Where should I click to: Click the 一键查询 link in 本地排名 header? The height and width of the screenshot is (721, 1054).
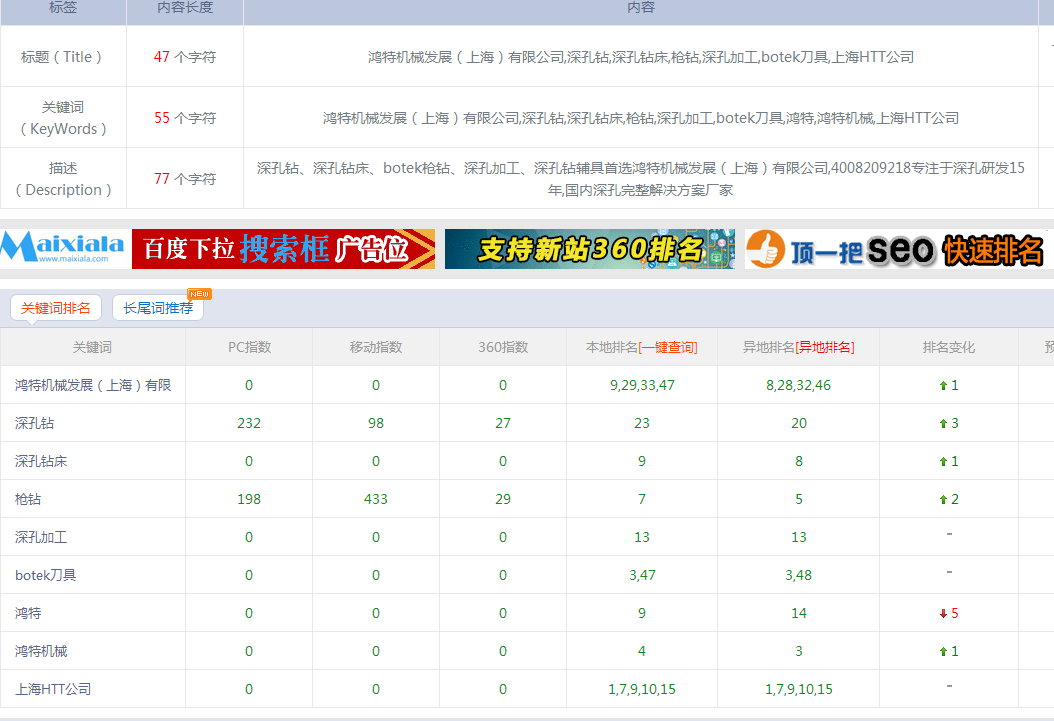[669, 348]
